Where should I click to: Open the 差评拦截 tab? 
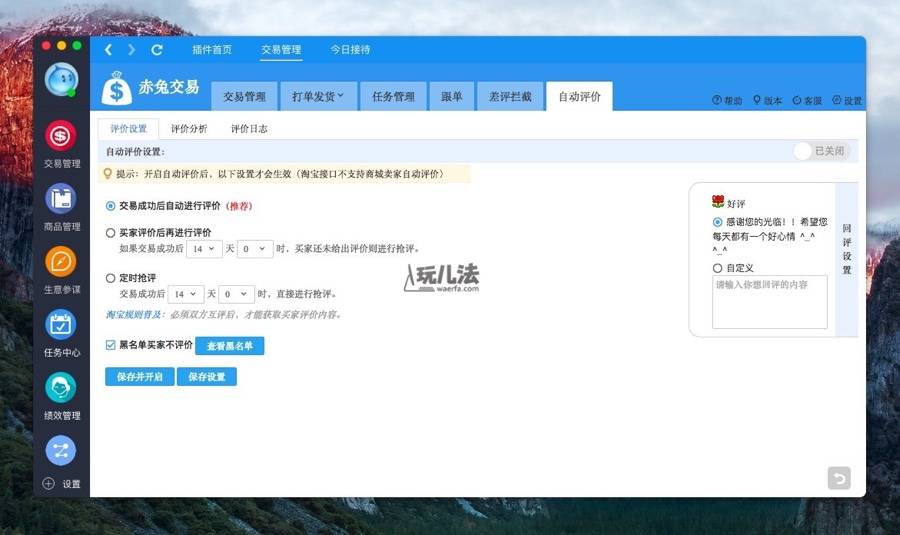(x=510, y=96)
